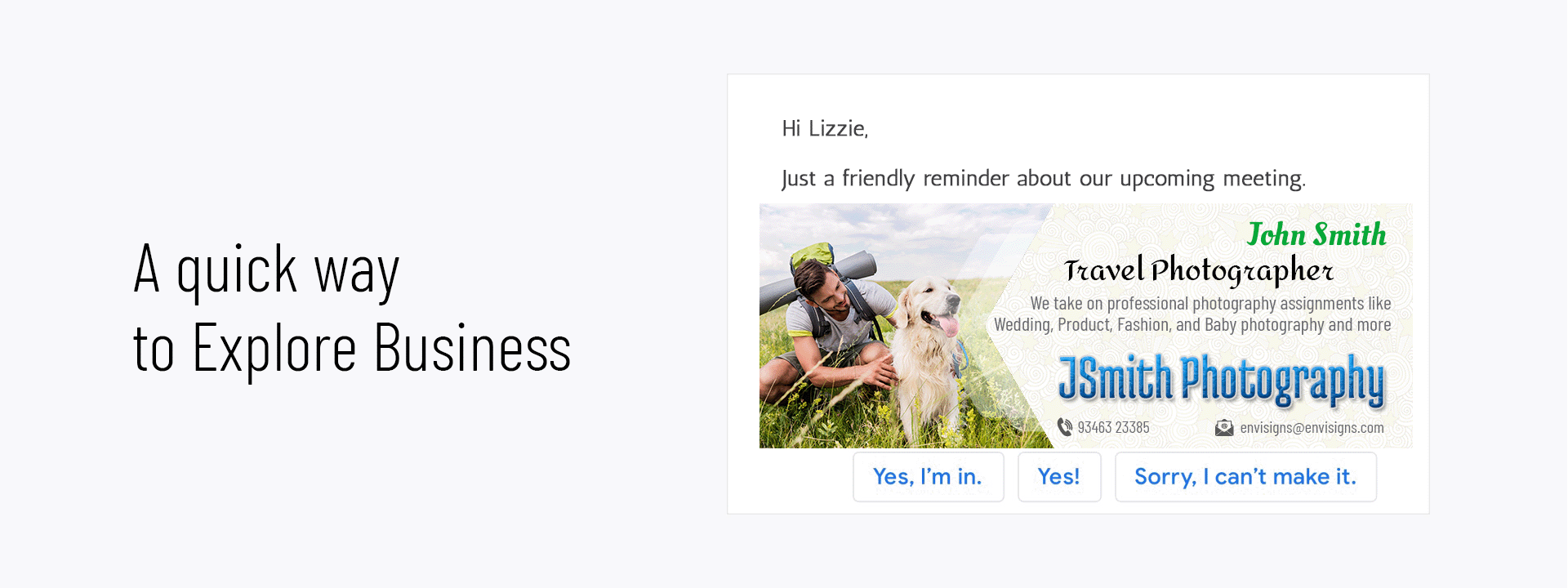This screenshot has width=1568, height=588.
Task: Open the envisigns@envisigns.com email address
Action: click(x=1312, y=427)
